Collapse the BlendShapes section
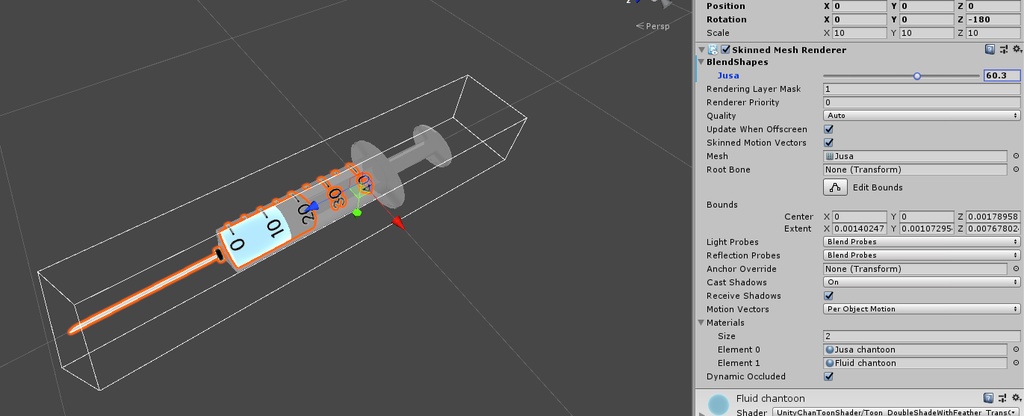The height and width of the screenshot is (416, 1024). coord(701,62)
